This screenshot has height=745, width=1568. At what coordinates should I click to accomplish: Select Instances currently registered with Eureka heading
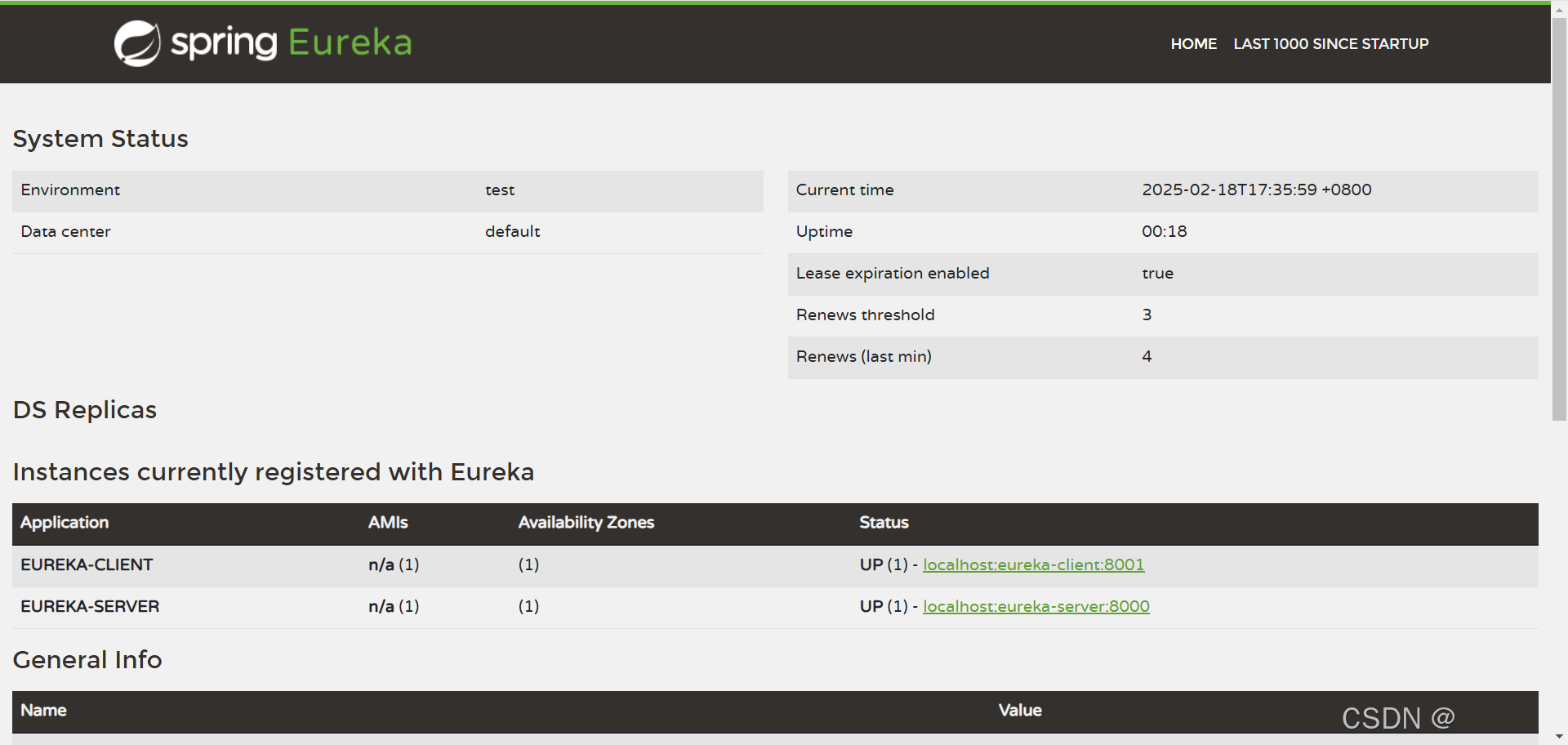[274, 472]
